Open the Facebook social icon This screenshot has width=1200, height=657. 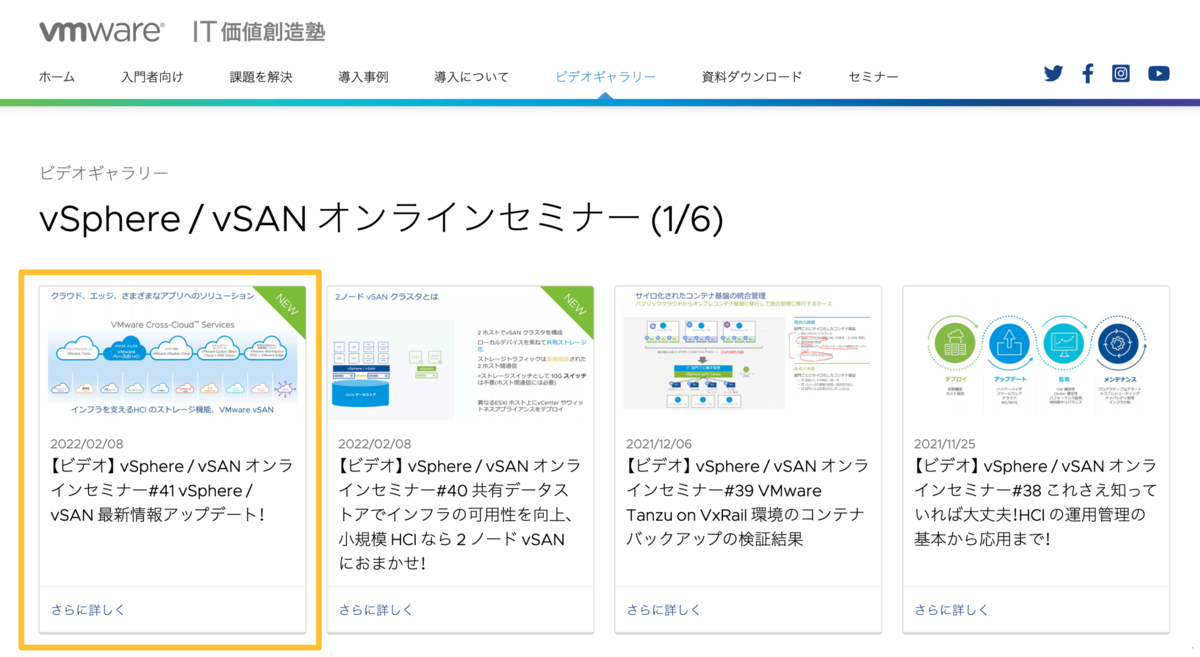(1088, 73)
